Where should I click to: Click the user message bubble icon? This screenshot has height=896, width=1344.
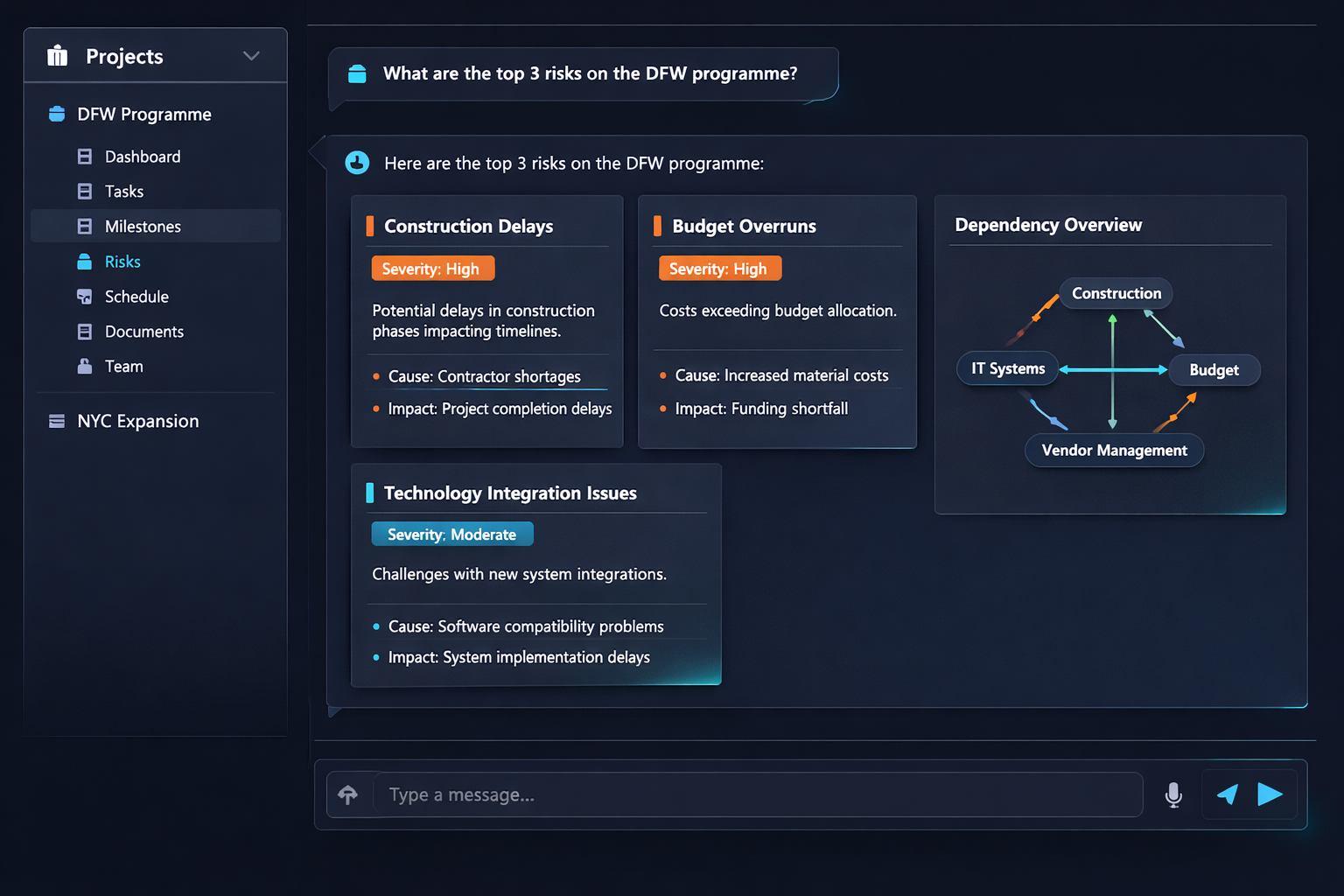pyautogui.click(x=357, y=74)
